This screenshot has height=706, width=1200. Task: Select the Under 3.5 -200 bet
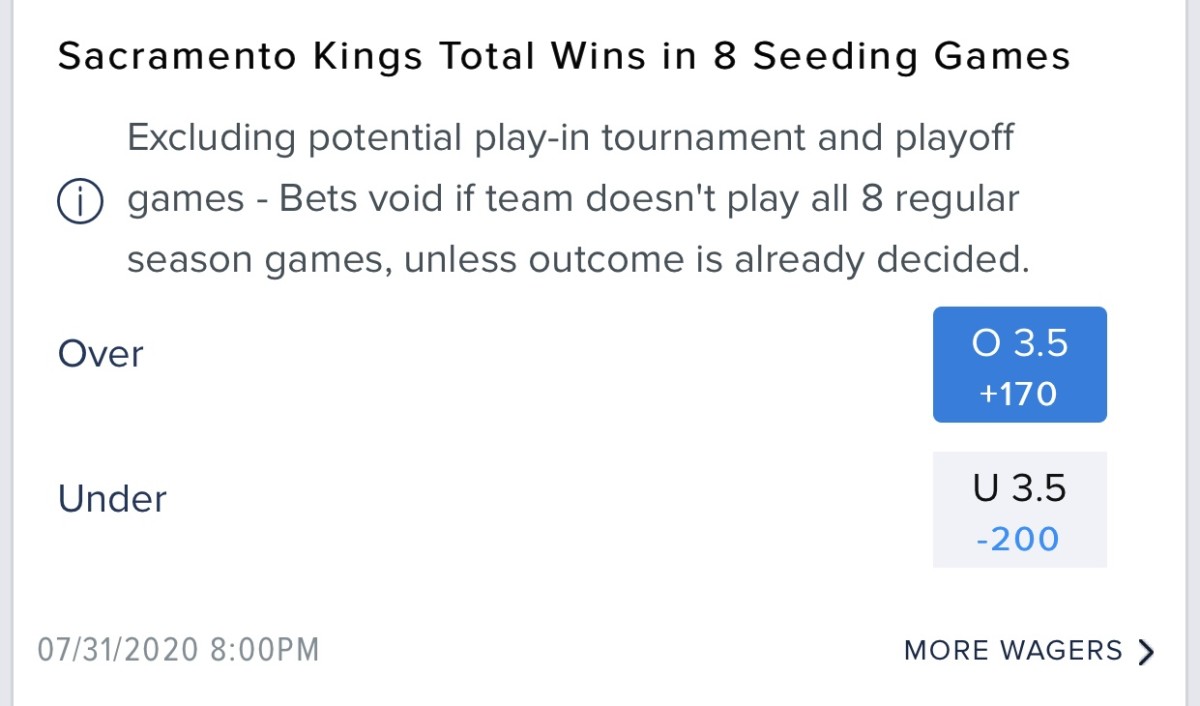1019,510
